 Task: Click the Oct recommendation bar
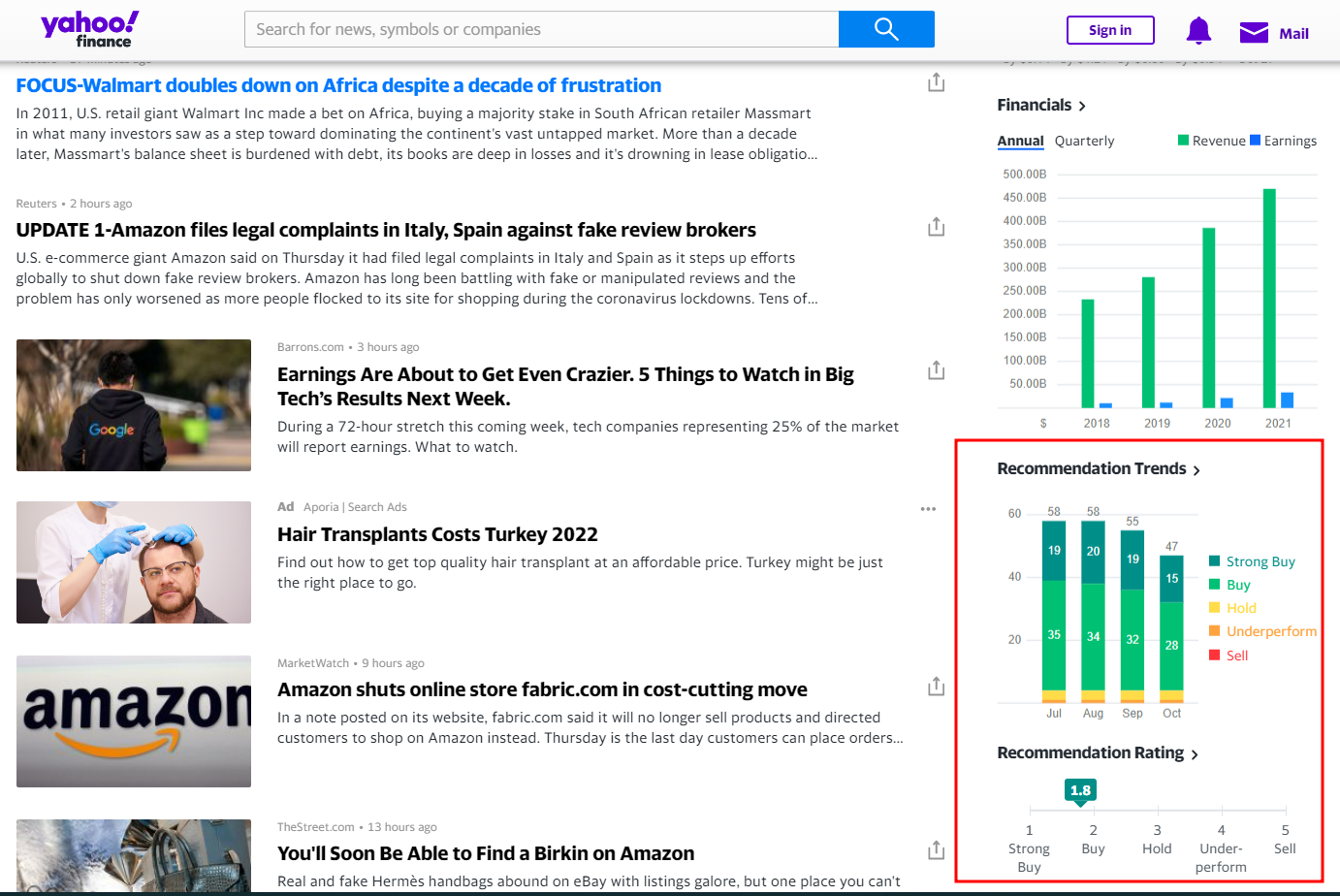(x=1171, y=629)
